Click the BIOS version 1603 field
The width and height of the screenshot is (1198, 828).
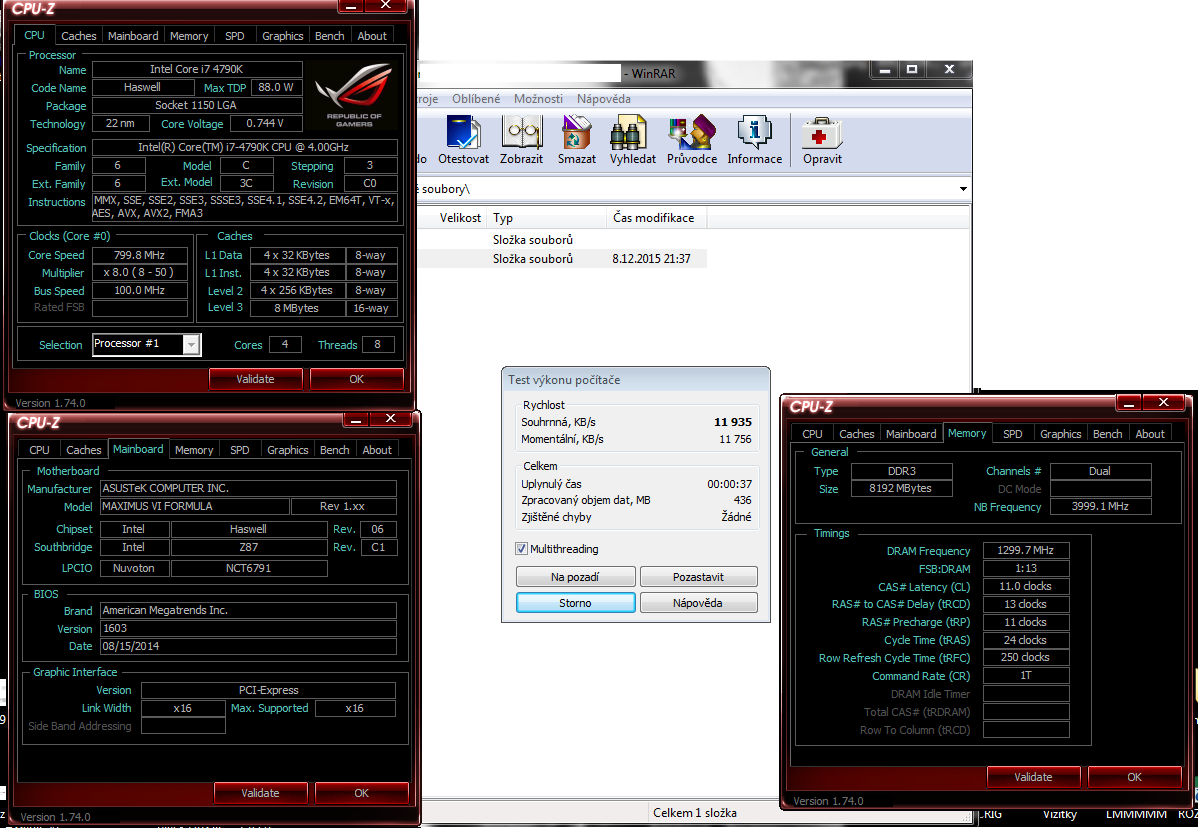tap(248, 628)
